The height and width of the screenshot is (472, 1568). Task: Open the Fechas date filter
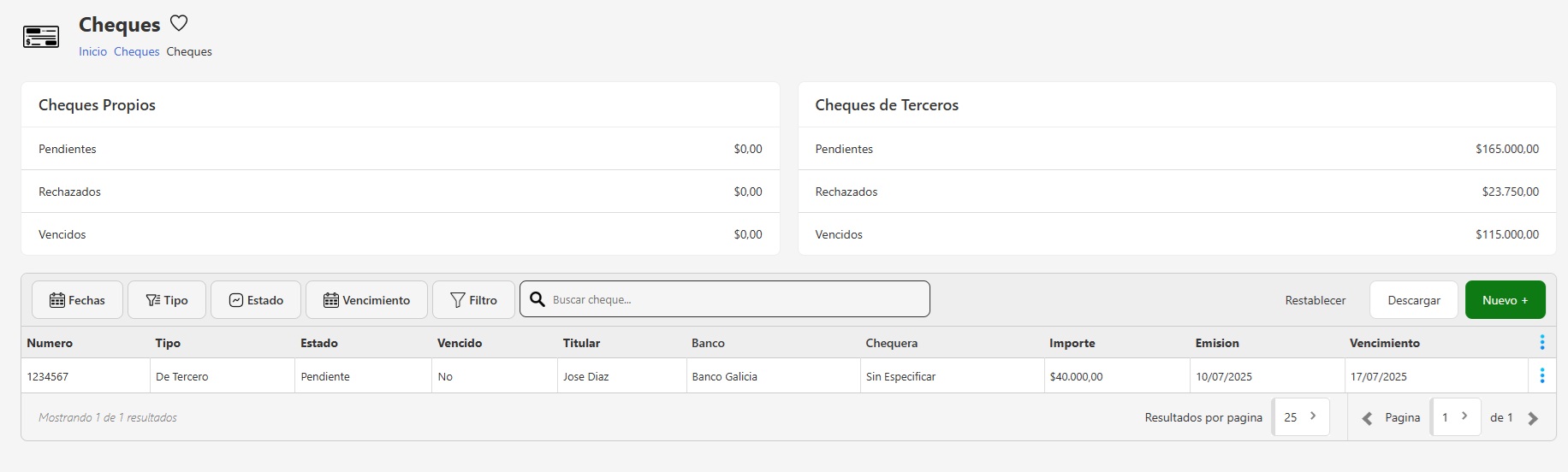click(77, 300)
